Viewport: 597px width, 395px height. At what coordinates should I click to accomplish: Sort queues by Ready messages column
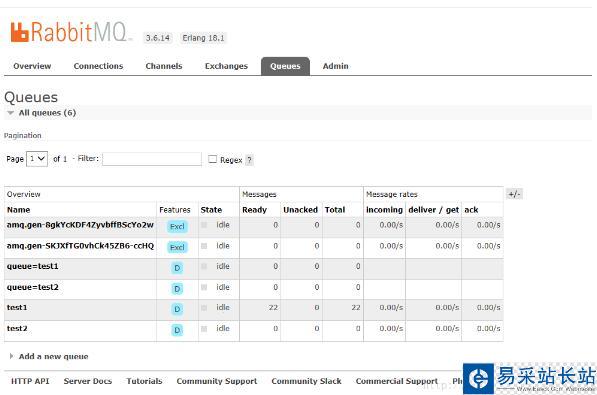pyautogui.click(x=254, y=210)
